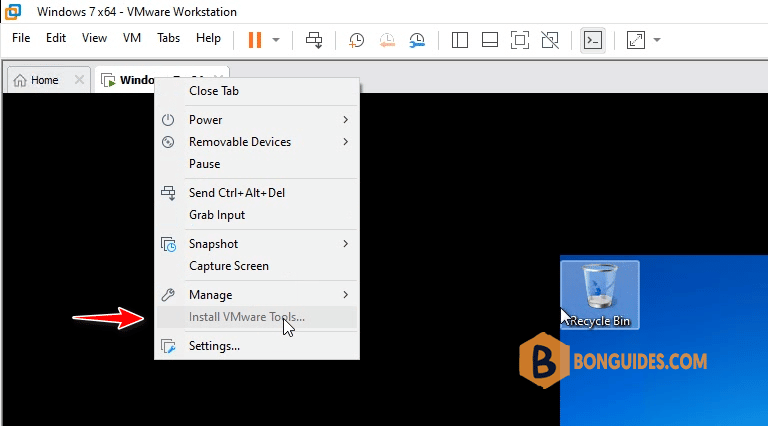Switch to the Home tab
768x426 pixels.
coord(44,80)
